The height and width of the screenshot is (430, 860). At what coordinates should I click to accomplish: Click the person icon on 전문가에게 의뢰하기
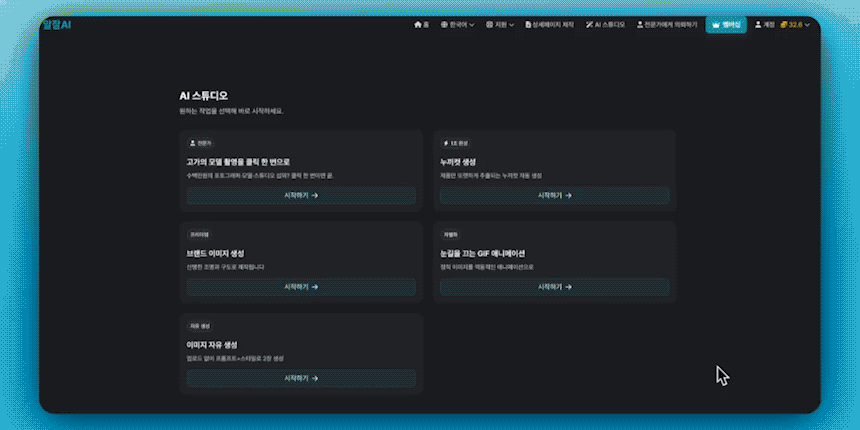(x=640, y=25)
